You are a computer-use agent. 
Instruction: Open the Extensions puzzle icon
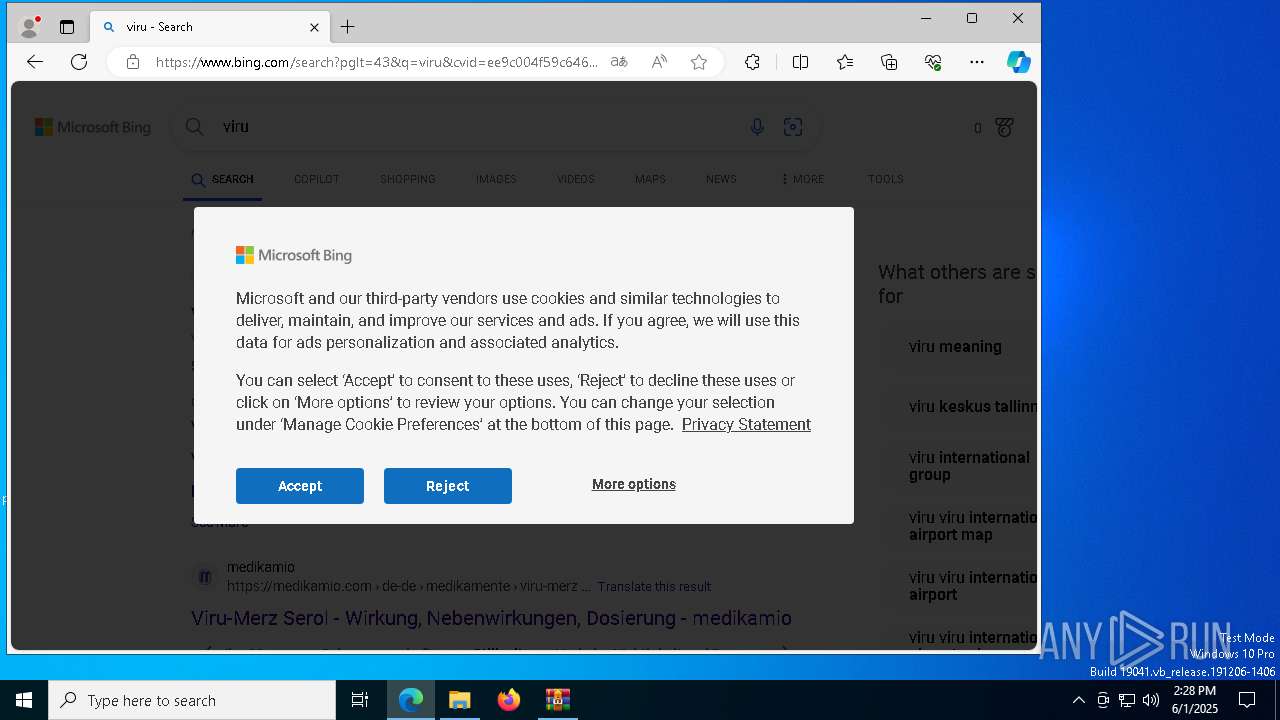click(753, 62)
